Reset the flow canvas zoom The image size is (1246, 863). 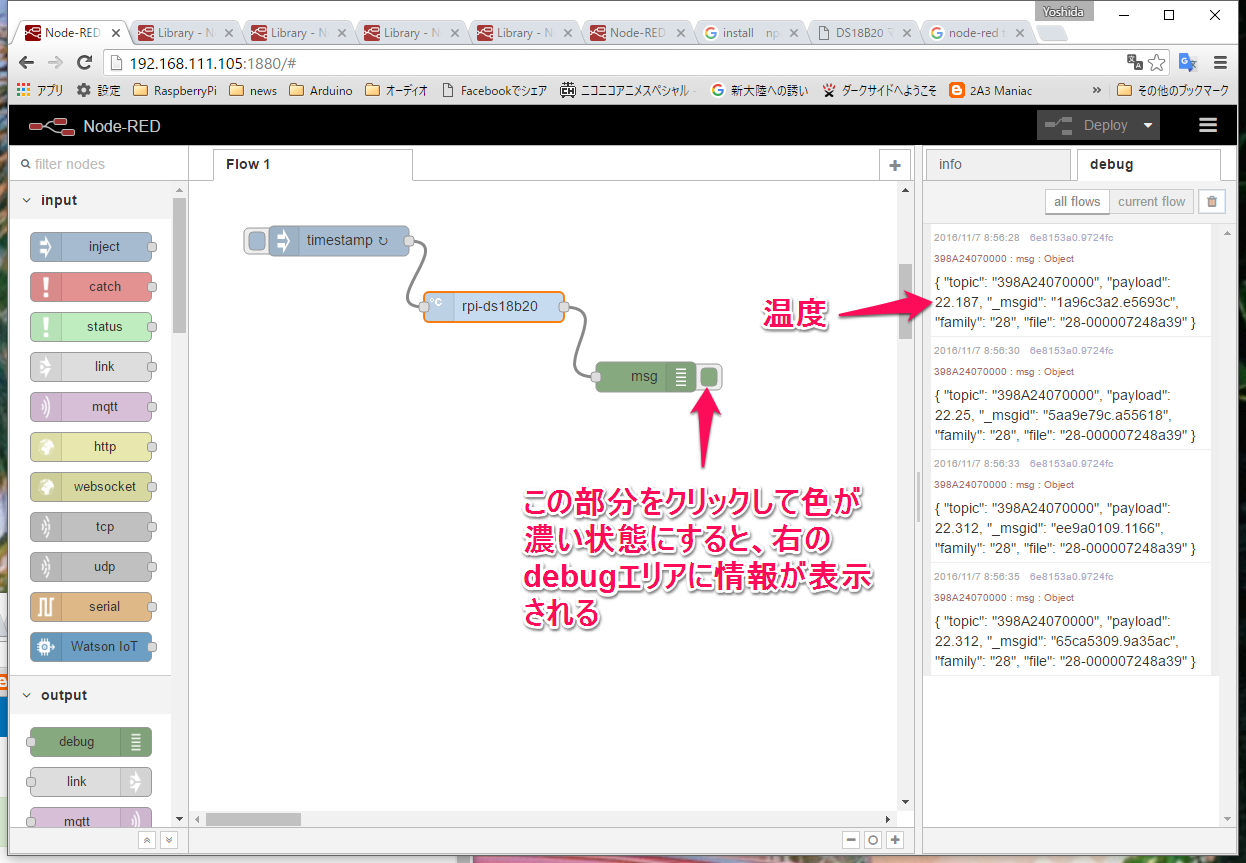click(x=873, y=840)
